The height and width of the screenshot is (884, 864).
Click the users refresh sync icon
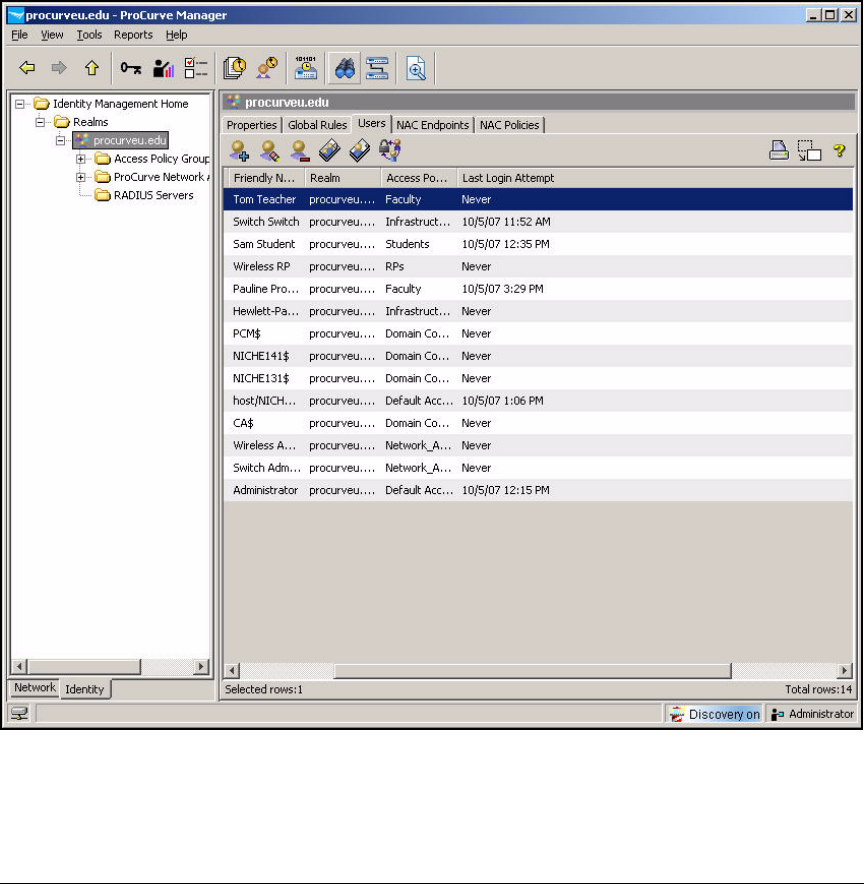click(x=390, y=151)
